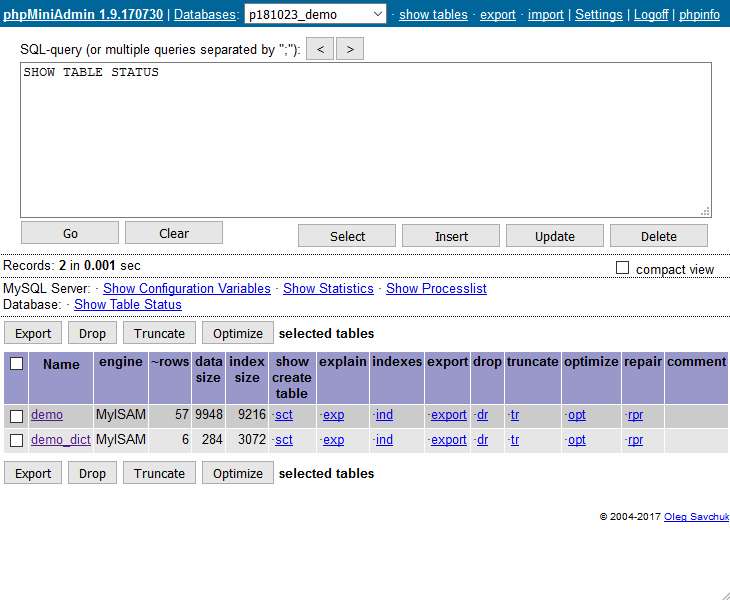This screenshot has width=730, height=600.
Task: Click ind indexes link for demo_dict table
Action: click(384, 439)
